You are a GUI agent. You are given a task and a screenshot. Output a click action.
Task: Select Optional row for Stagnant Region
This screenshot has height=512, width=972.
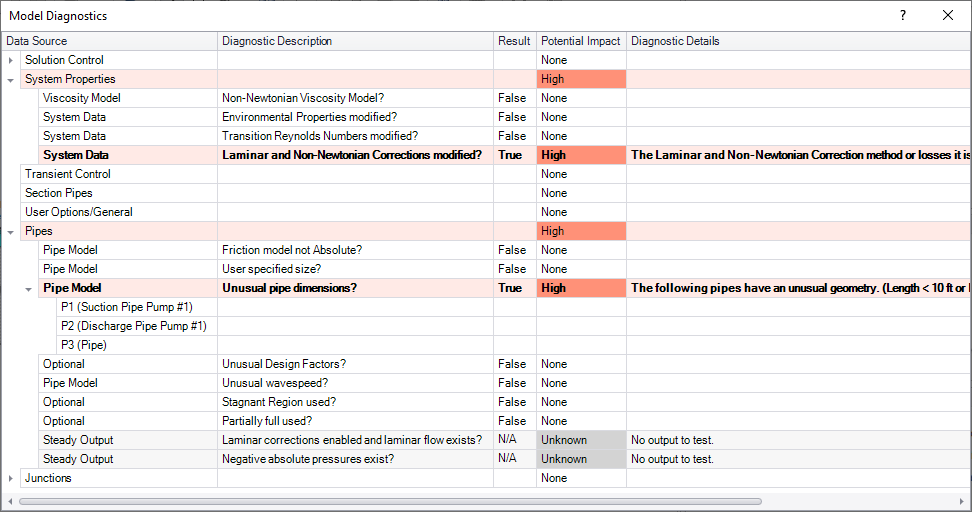point(64,402)
